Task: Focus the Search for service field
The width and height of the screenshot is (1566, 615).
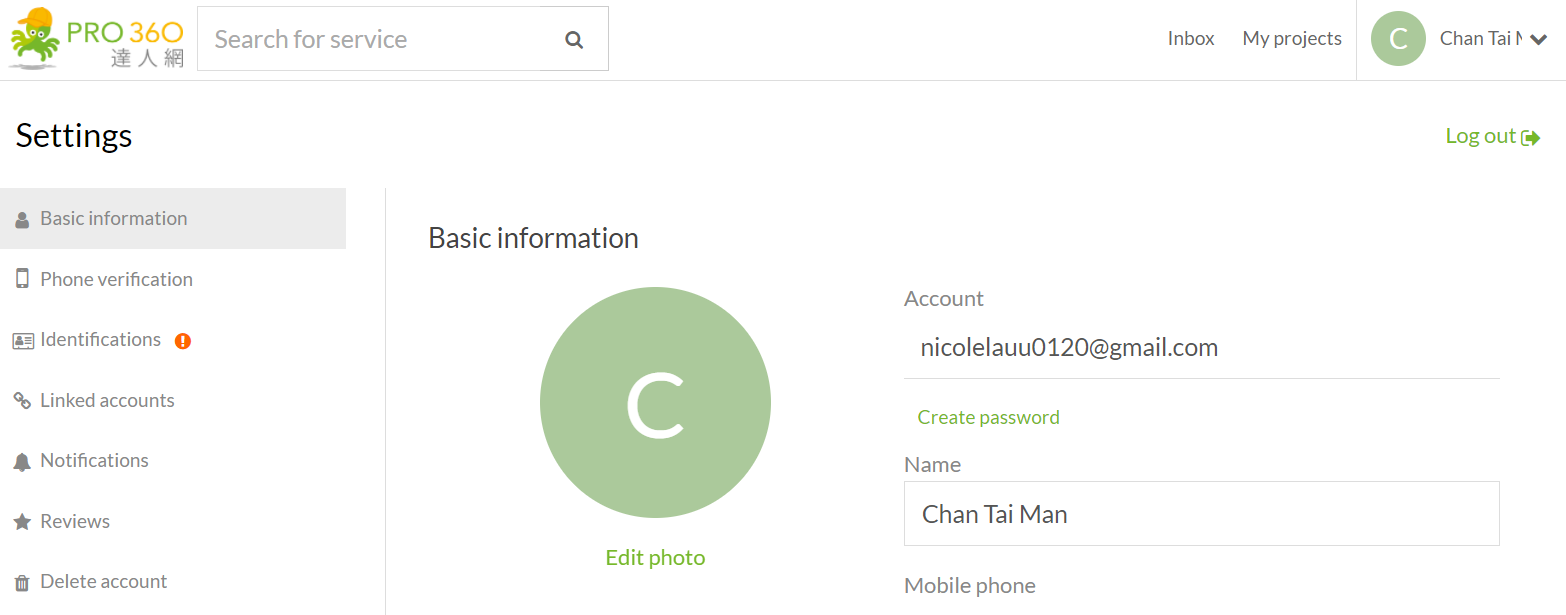Action: coord(370,40)
